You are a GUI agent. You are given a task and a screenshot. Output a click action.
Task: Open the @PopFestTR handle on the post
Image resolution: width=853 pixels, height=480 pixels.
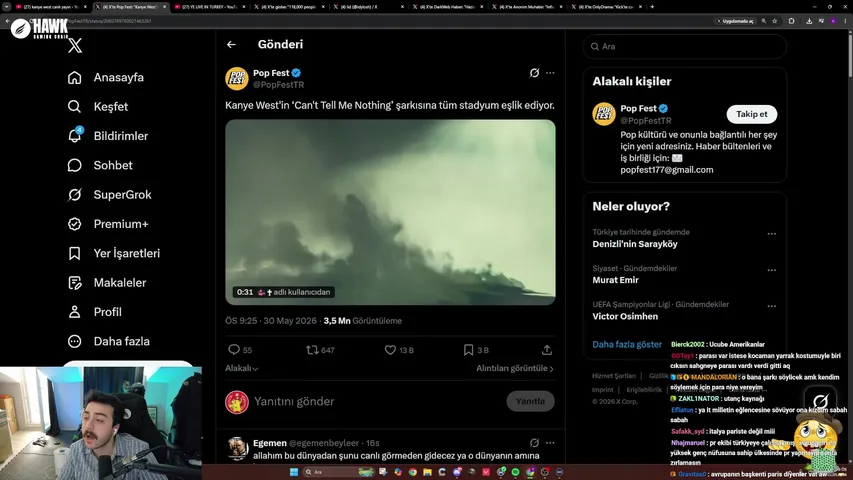(279, 85)
